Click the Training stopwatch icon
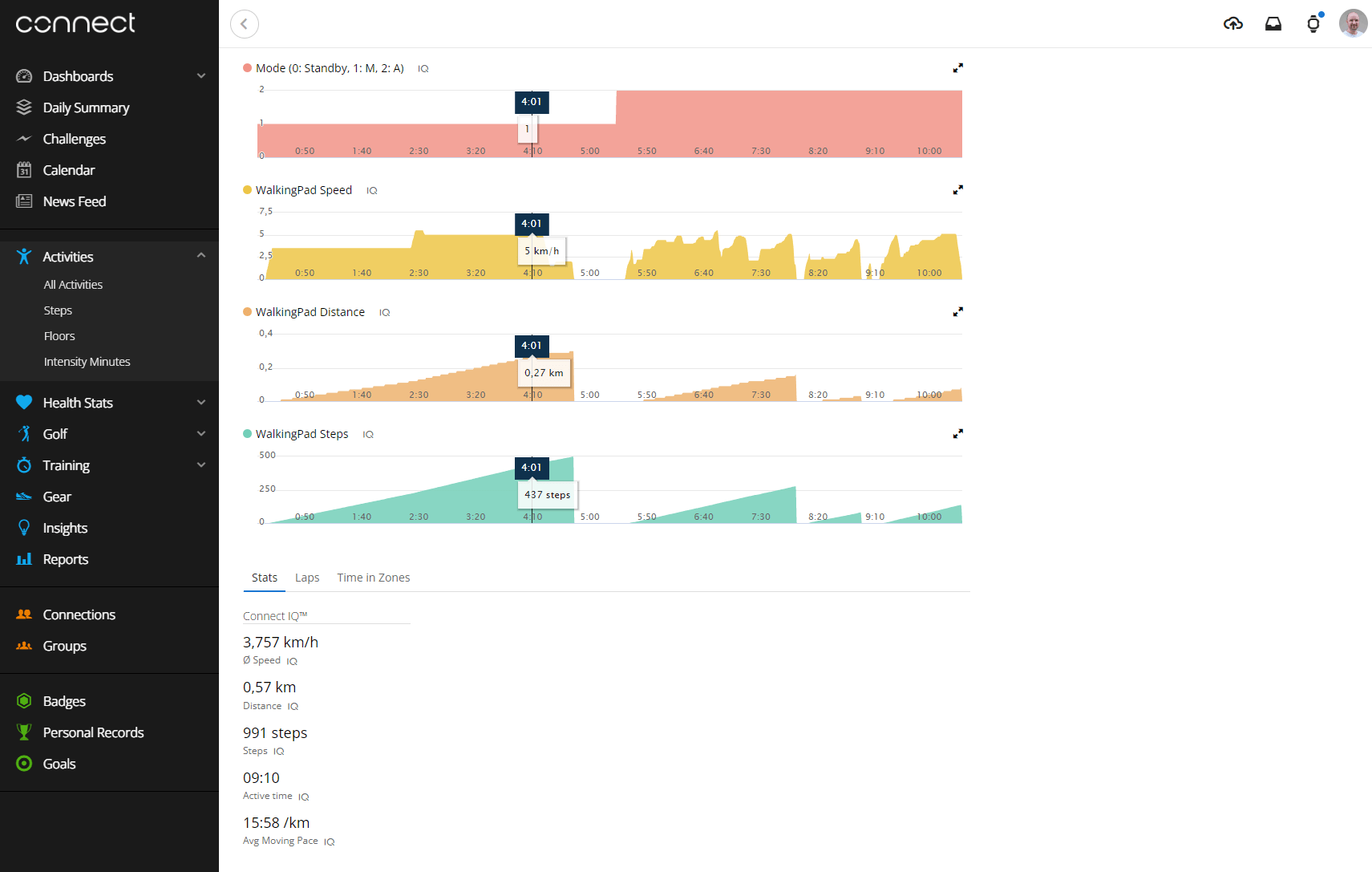This screenshot has width=1372, height=872. coord(24,465)
